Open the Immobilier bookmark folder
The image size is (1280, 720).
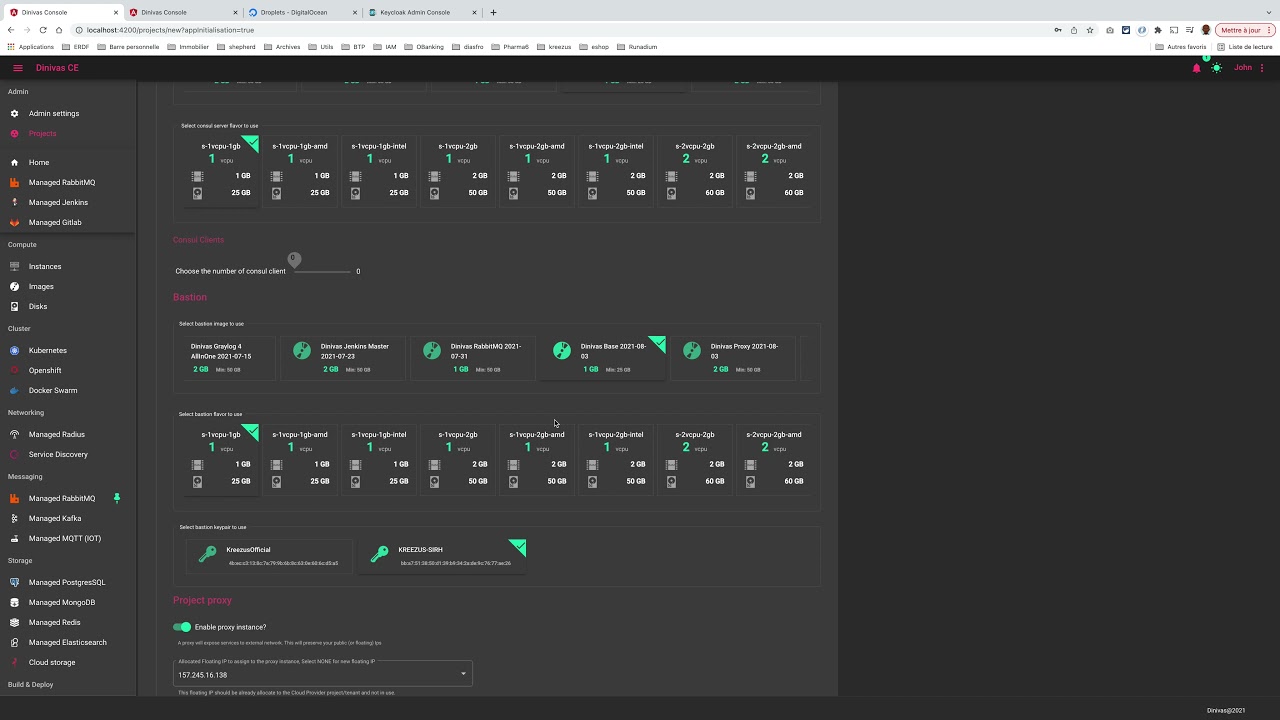coord(189,47)
